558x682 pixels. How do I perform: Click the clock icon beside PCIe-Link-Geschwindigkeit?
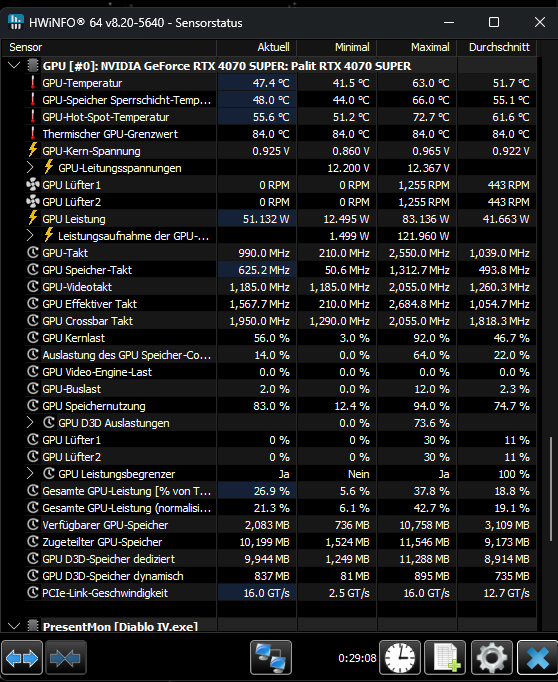point(33,592)
